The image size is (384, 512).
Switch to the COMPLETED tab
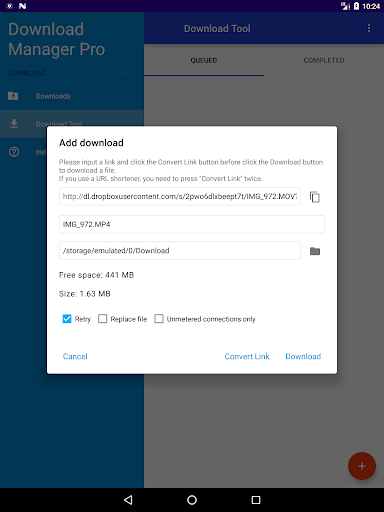click(324, 60)
